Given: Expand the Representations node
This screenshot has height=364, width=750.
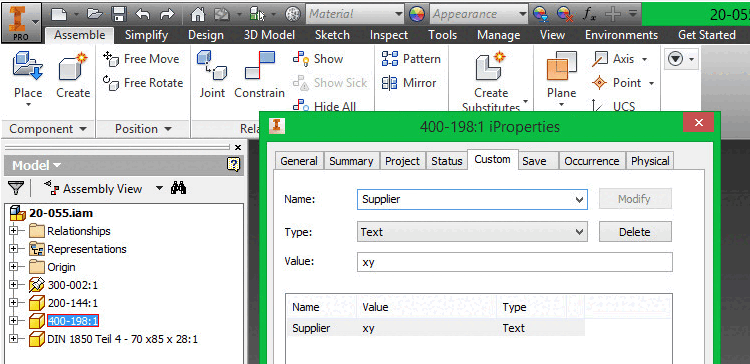Looking at the screenshot, I should [13, 249].
